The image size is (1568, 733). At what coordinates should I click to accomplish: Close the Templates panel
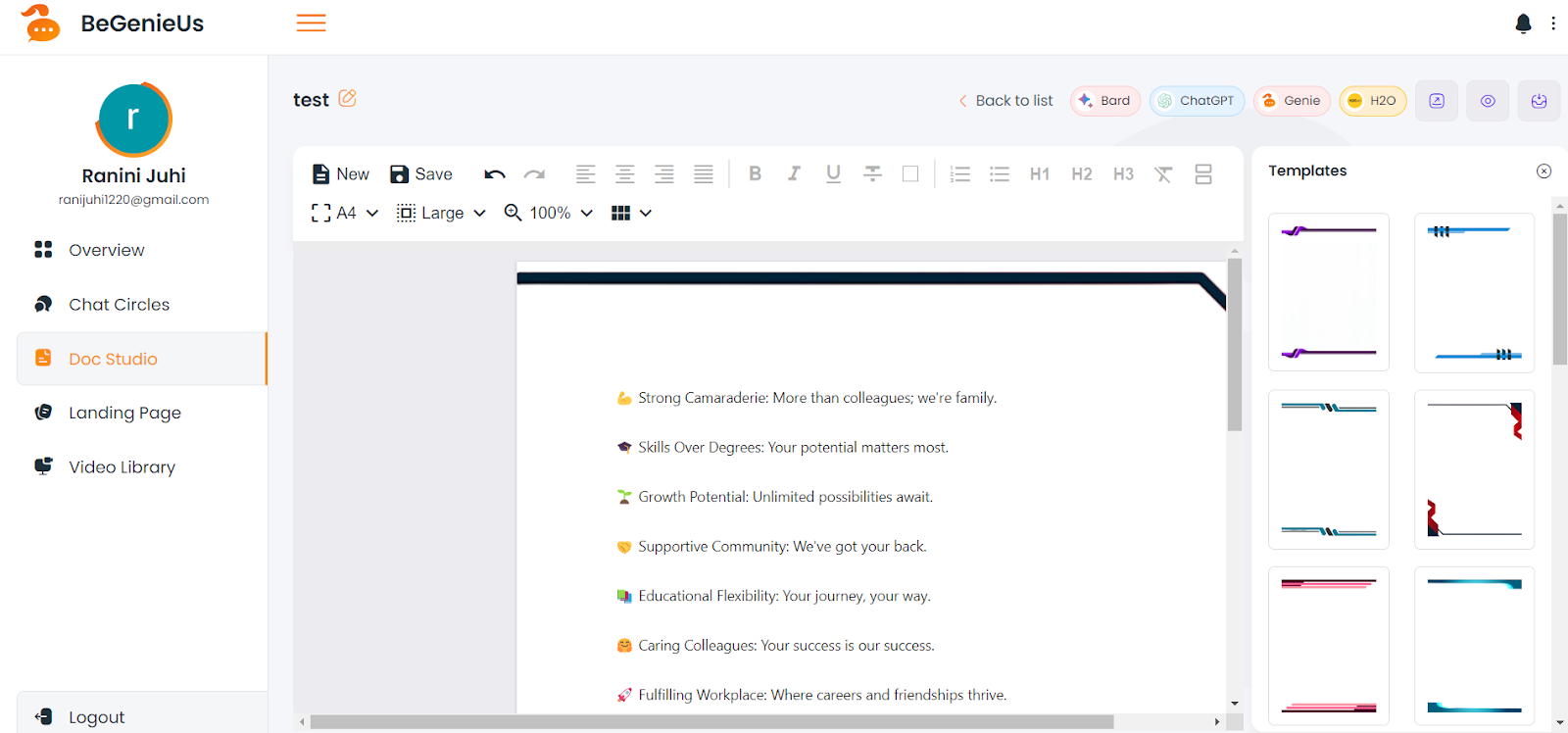pos(1543,171)
